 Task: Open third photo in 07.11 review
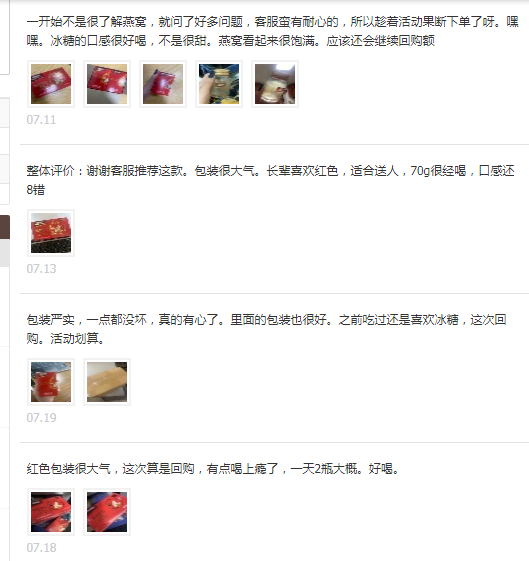[163, 84]
